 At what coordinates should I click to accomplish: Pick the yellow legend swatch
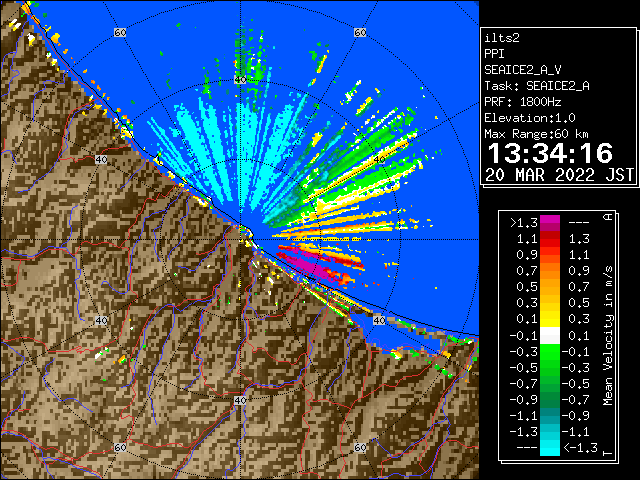point(550,319)
